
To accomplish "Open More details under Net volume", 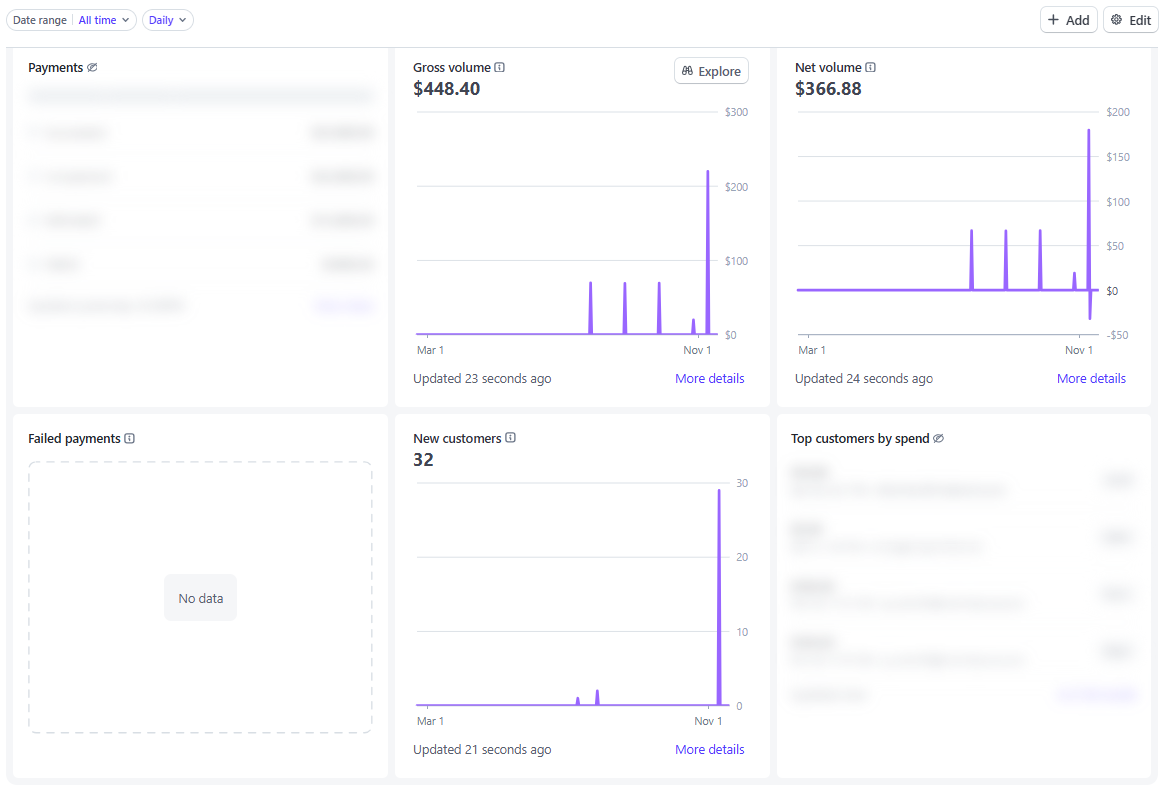I will (1091, 378).
